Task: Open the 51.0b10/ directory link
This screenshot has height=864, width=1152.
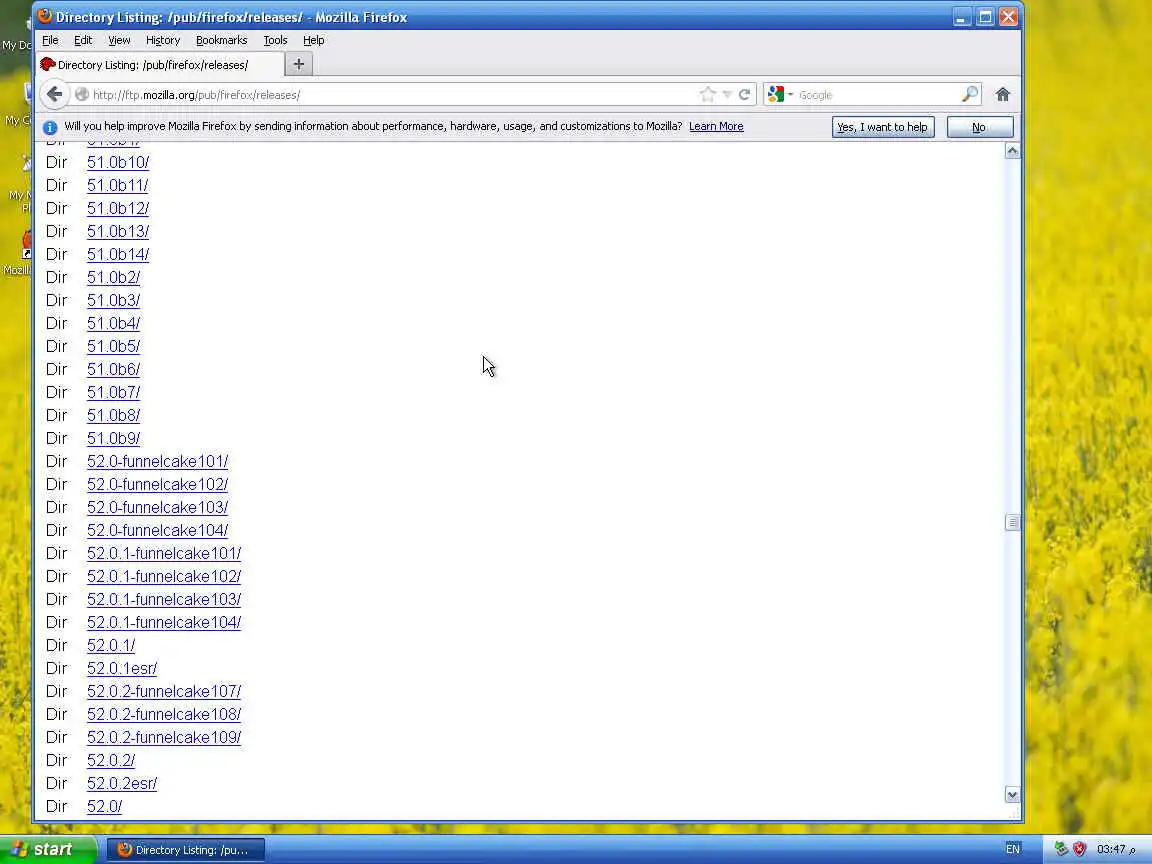Action: tap(118, 162)
